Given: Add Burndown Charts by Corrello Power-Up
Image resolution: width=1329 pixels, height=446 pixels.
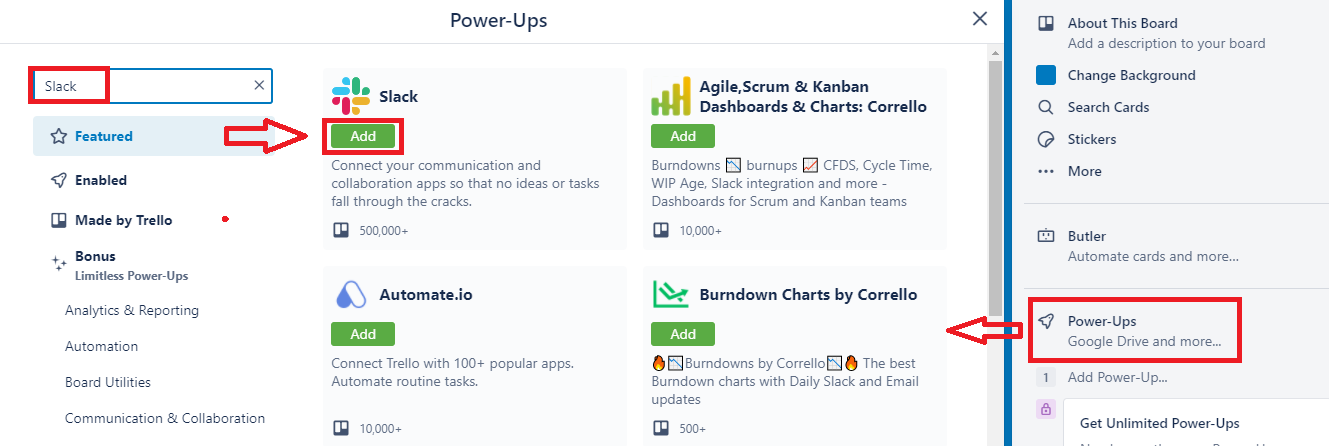Looking at the screenshot, I should (x=683, y=334).
